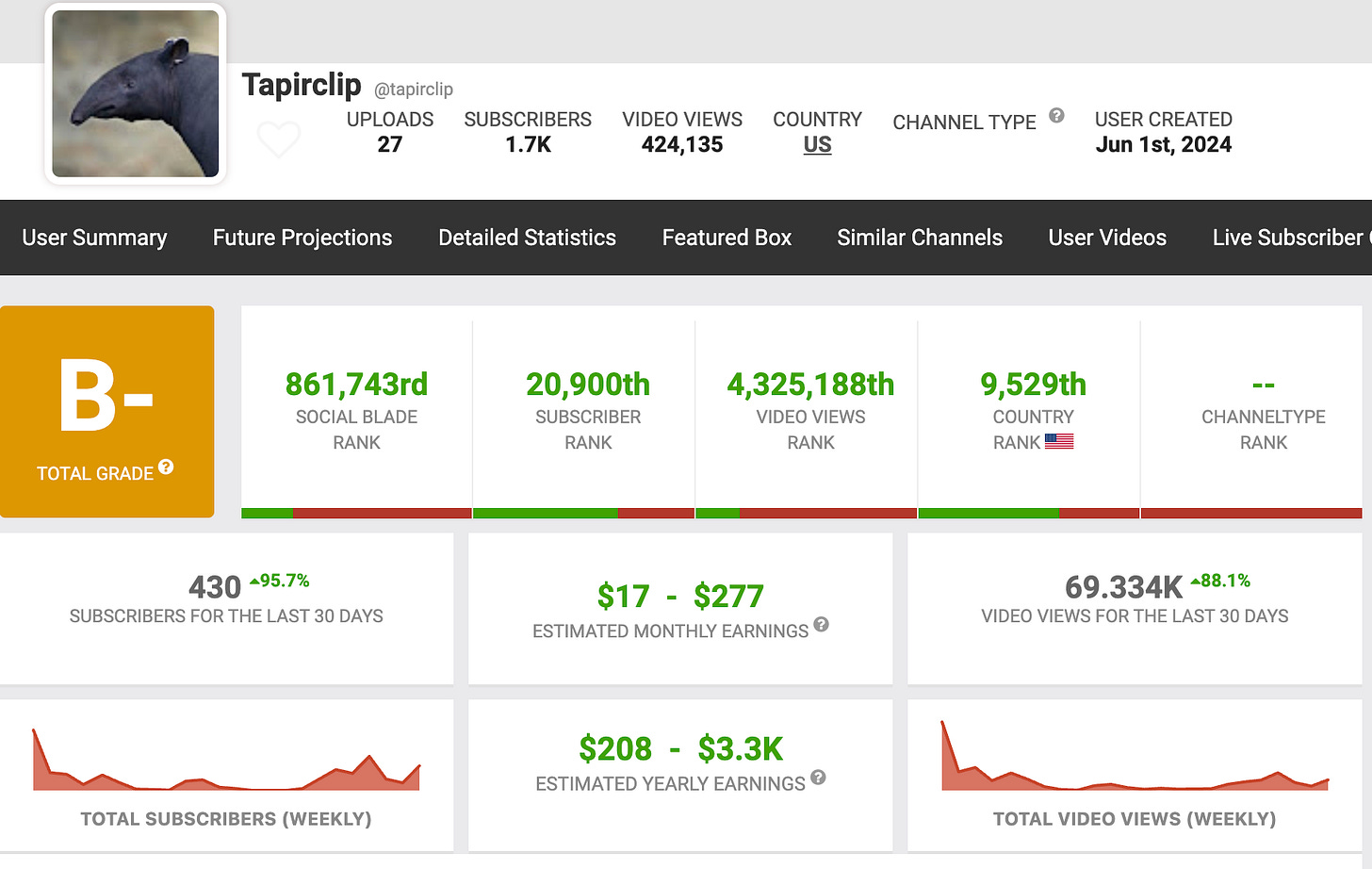1372x869 pixels.
Task: Open the Similar Channels tab
Action: [920, 238]
